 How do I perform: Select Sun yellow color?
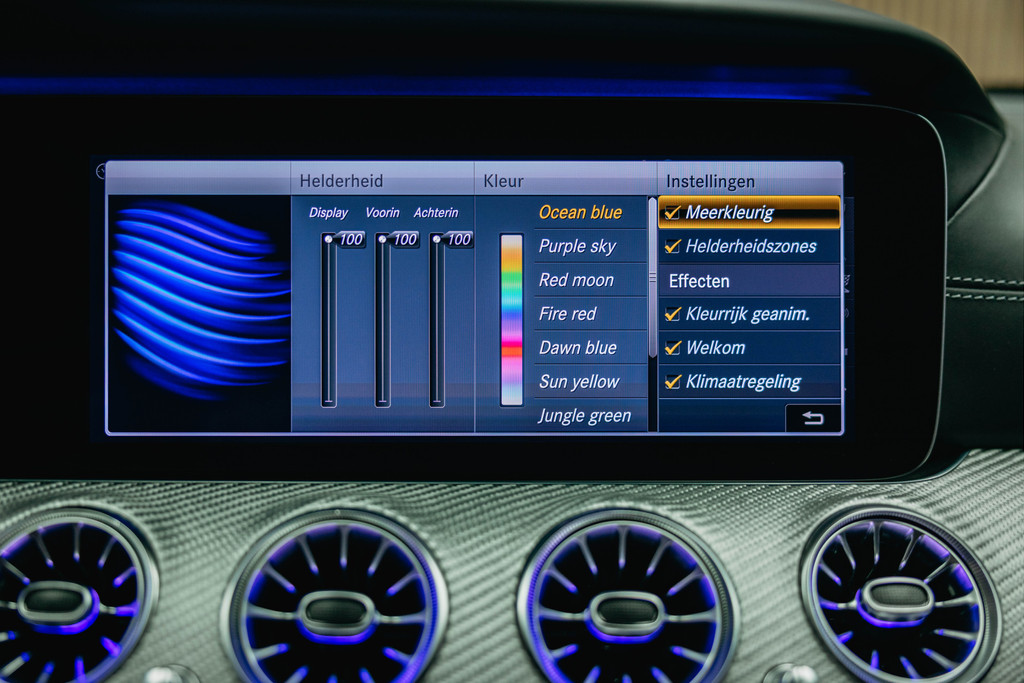(579, 382)
